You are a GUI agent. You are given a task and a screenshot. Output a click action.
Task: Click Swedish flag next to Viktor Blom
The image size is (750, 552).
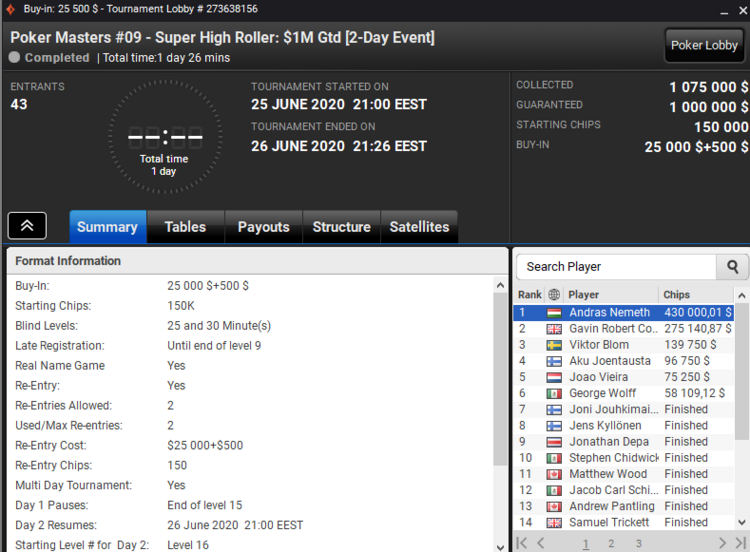[554, 345]
